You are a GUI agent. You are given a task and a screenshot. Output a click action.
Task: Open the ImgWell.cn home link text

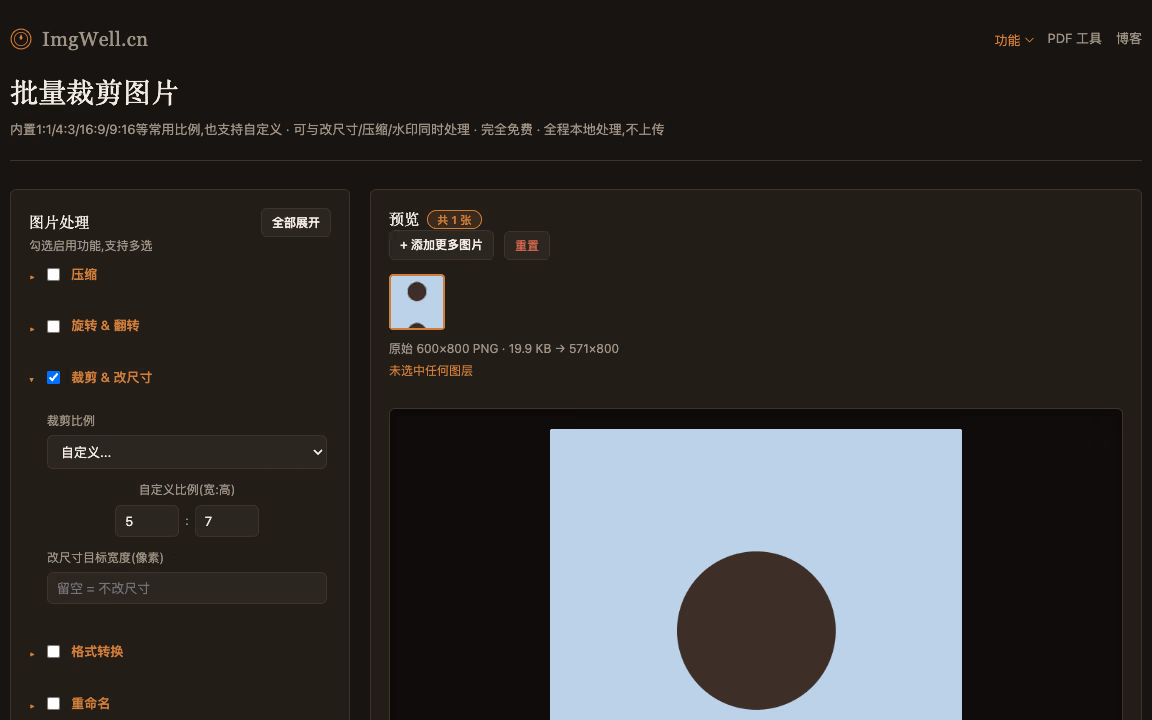[95, 39]
